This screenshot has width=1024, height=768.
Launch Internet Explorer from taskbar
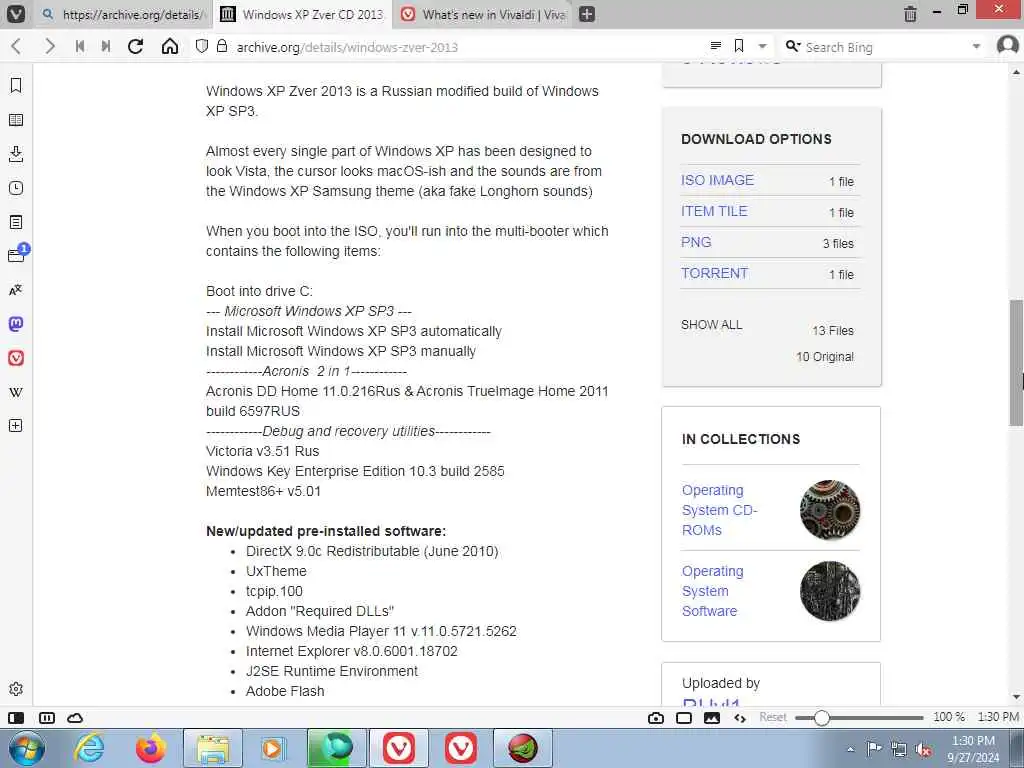click(x=89, y=748)
